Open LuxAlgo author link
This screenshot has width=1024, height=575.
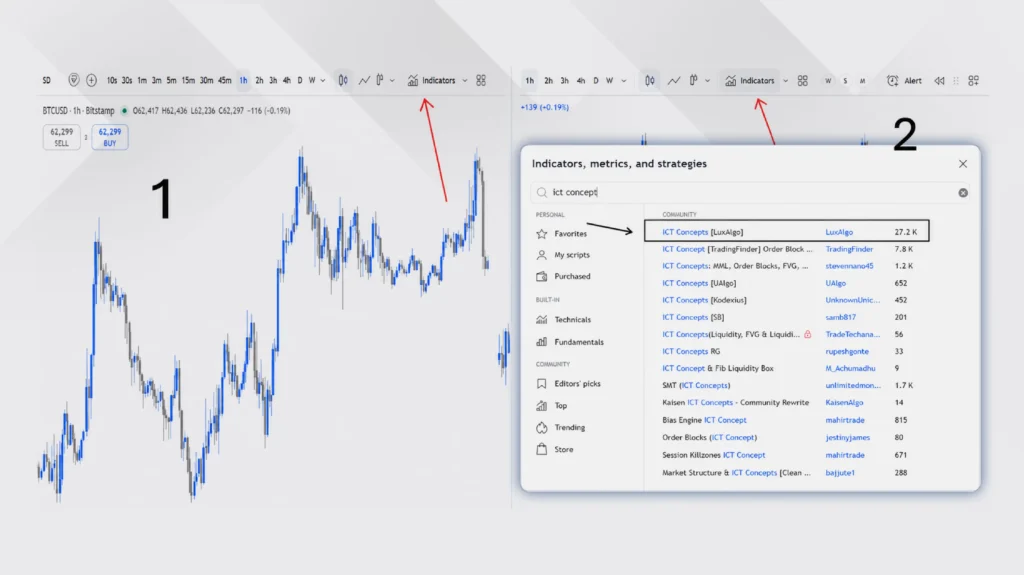(x=839, y=232)
